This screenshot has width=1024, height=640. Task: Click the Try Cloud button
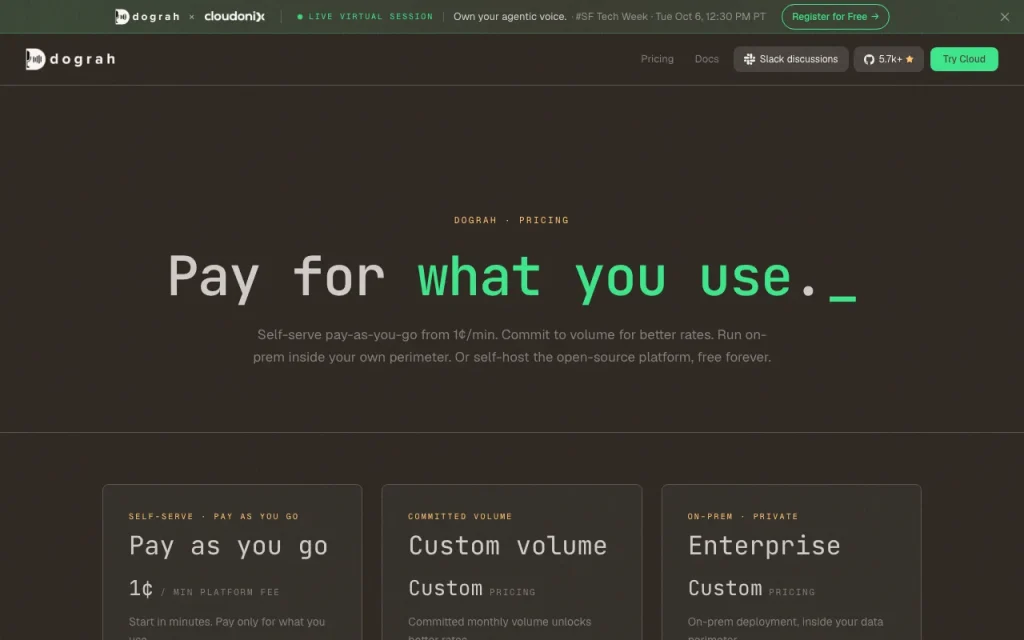tap(964, 59)
